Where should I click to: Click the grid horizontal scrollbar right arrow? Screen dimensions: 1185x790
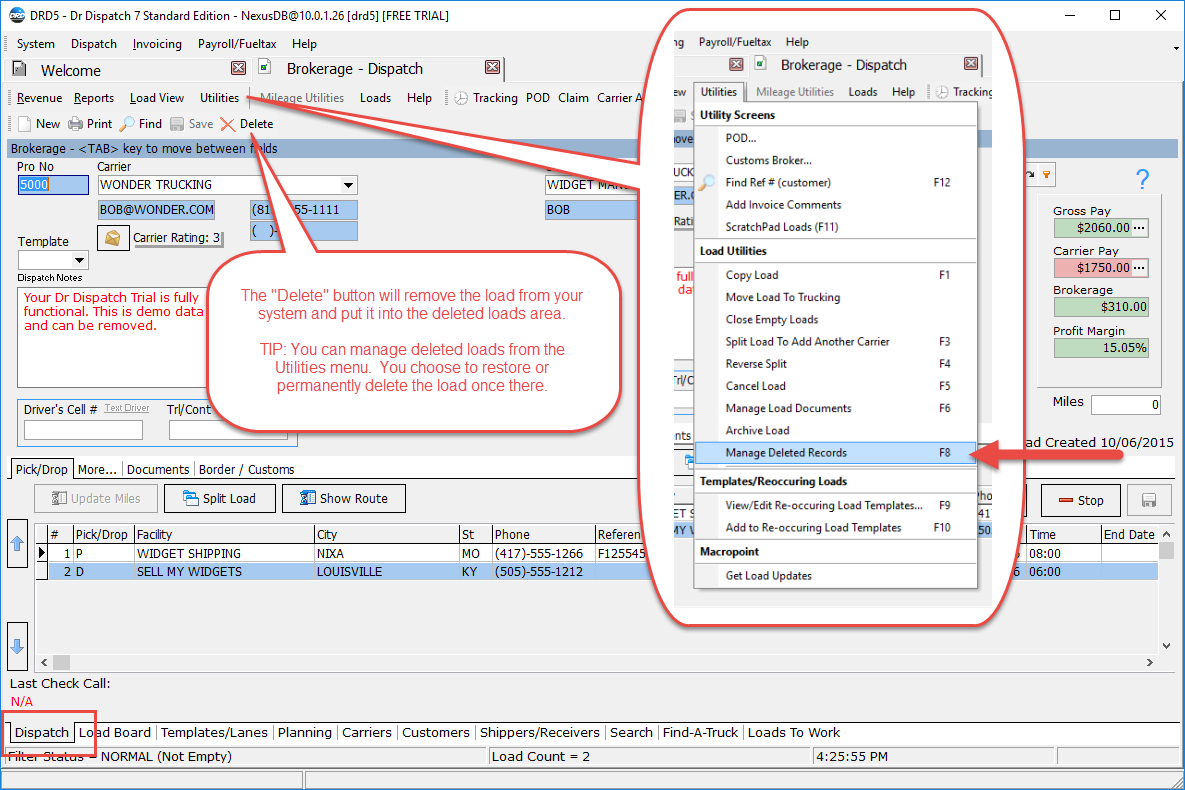(1149, 662)
